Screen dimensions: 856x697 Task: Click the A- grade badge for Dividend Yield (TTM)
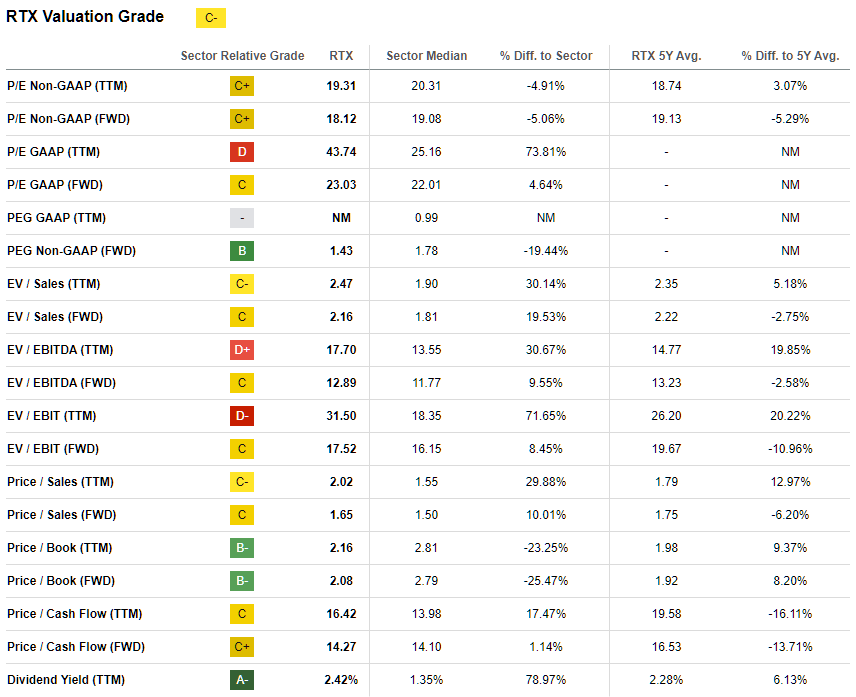coord(242,680)
